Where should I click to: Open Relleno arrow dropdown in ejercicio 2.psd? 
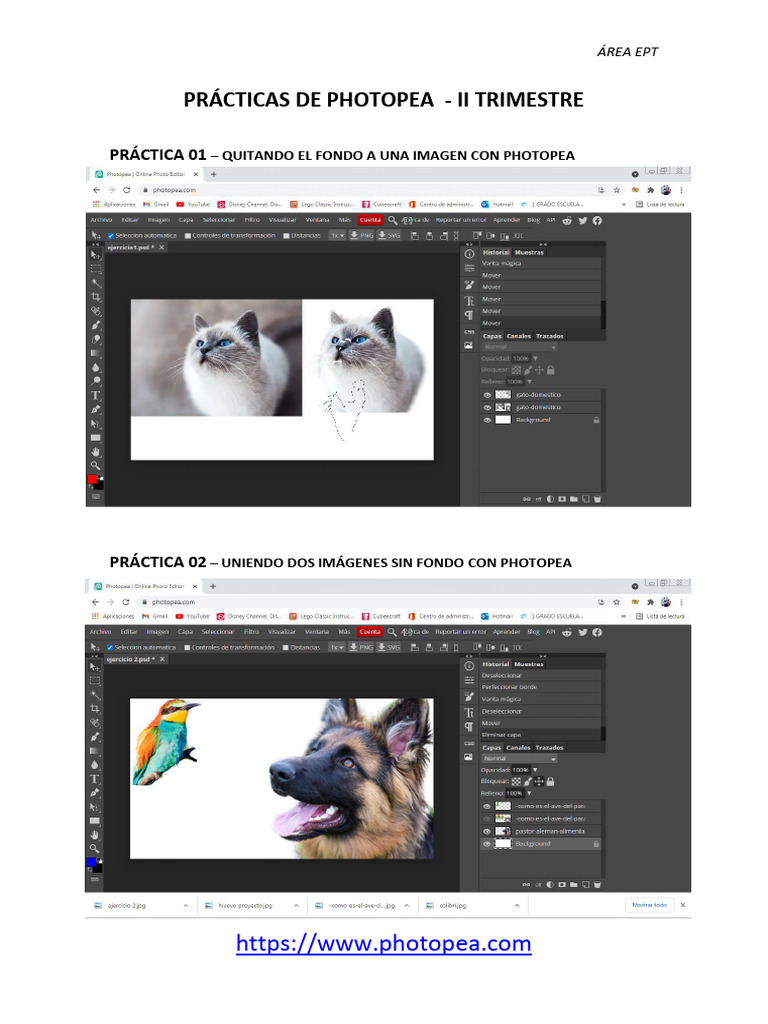[x=530, y=793]
